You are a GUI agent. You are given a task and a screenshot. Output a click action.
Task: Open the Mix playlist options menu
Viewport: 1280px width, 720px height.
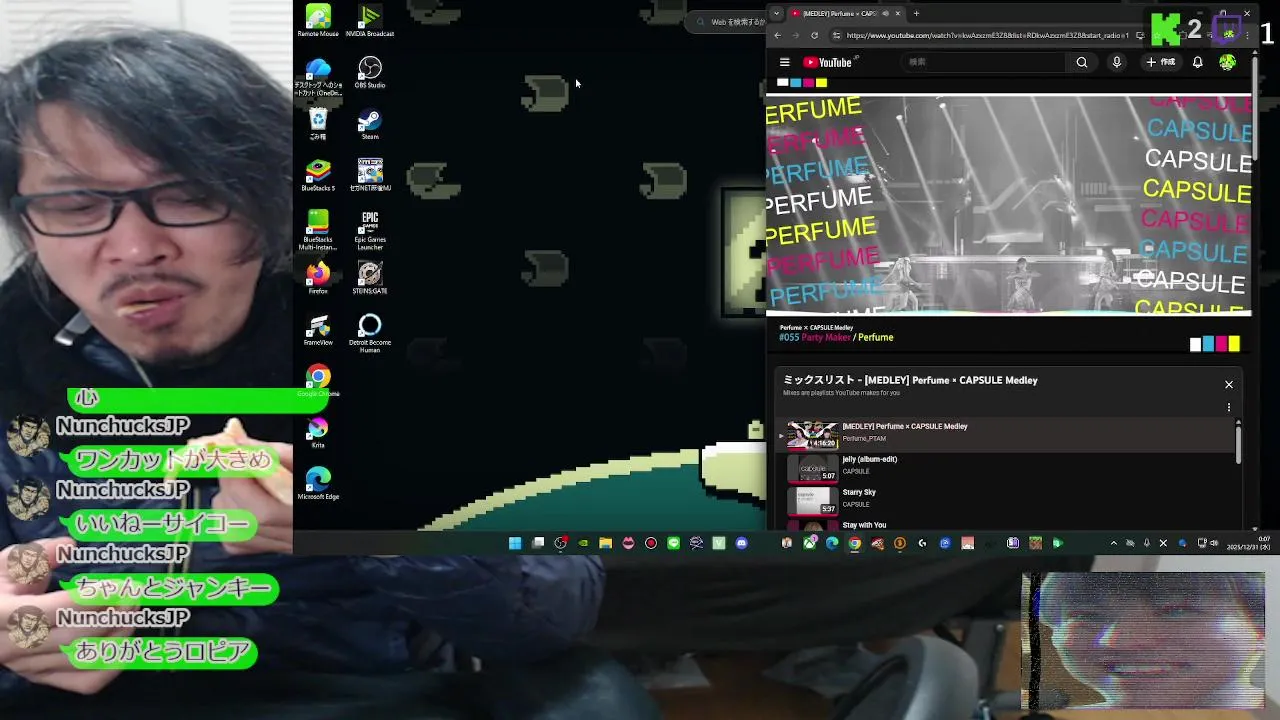1229,407
